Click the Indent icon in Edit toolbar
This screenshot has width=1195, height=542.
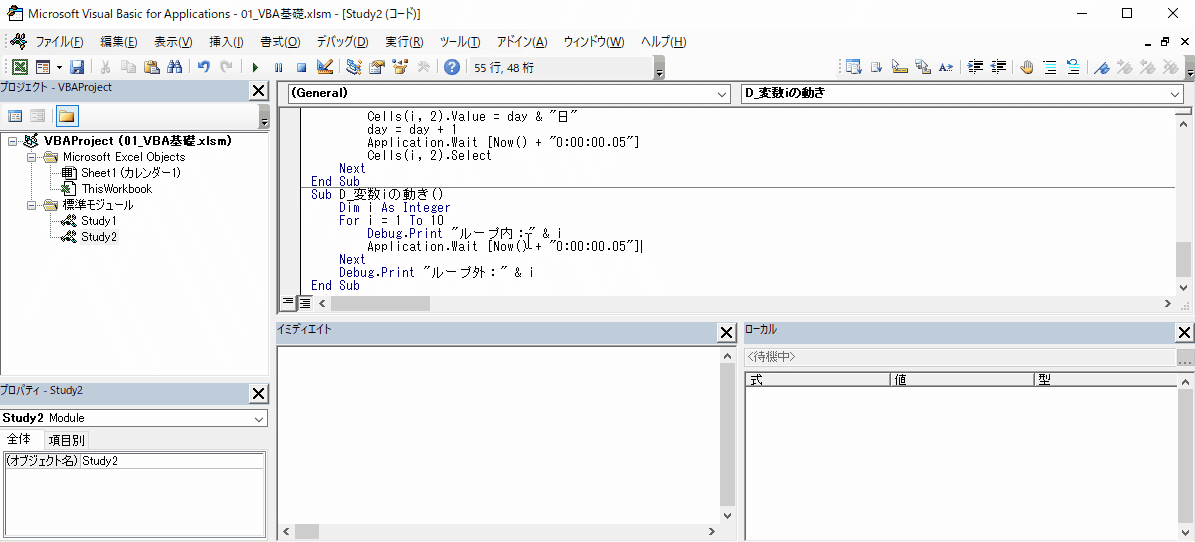click(x=975, y=67)
